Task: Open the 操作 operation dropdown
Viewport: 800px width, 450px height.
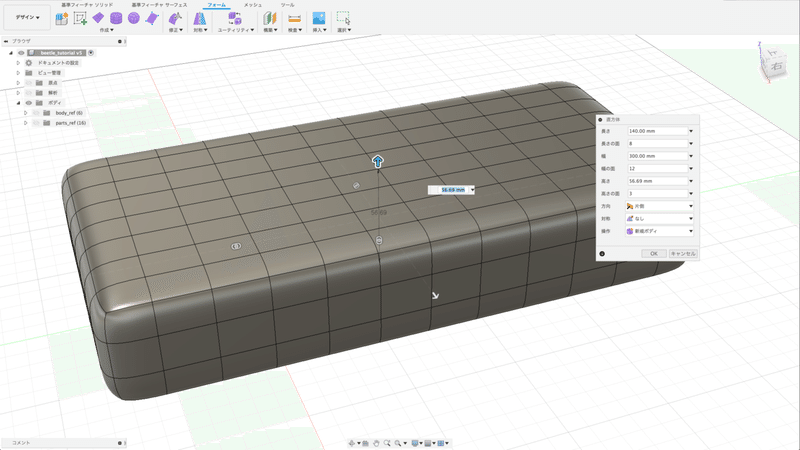Action: (660, 230)
